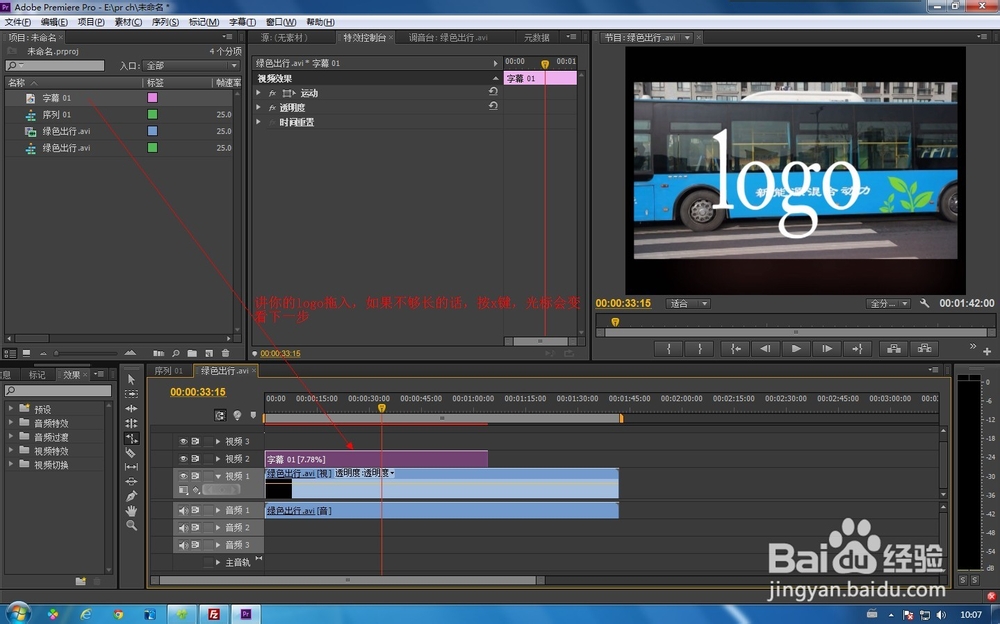The image size is (1000, 624).
Task: Expand the 音频 2 track
Action: (x=218, y=528)
